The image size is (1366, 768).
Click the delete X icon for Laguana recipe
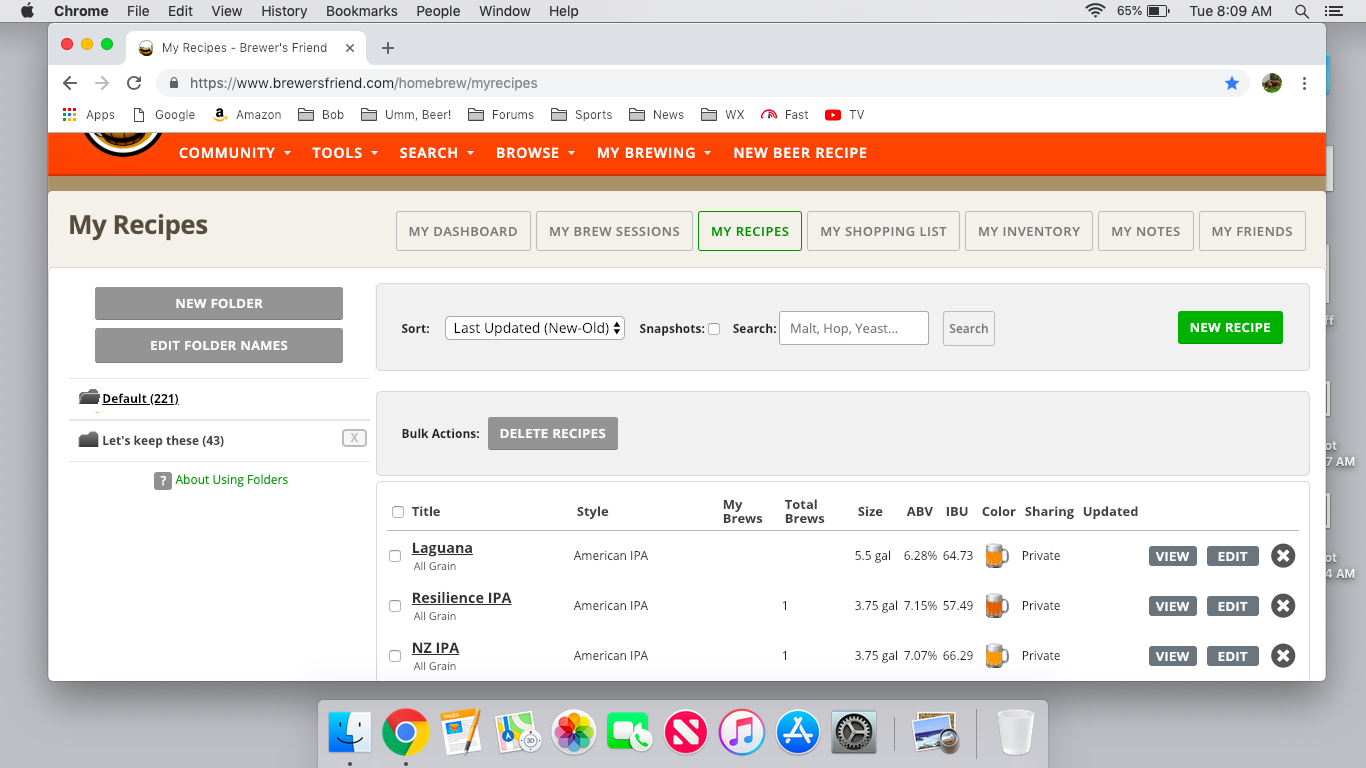coord(1283,556)
